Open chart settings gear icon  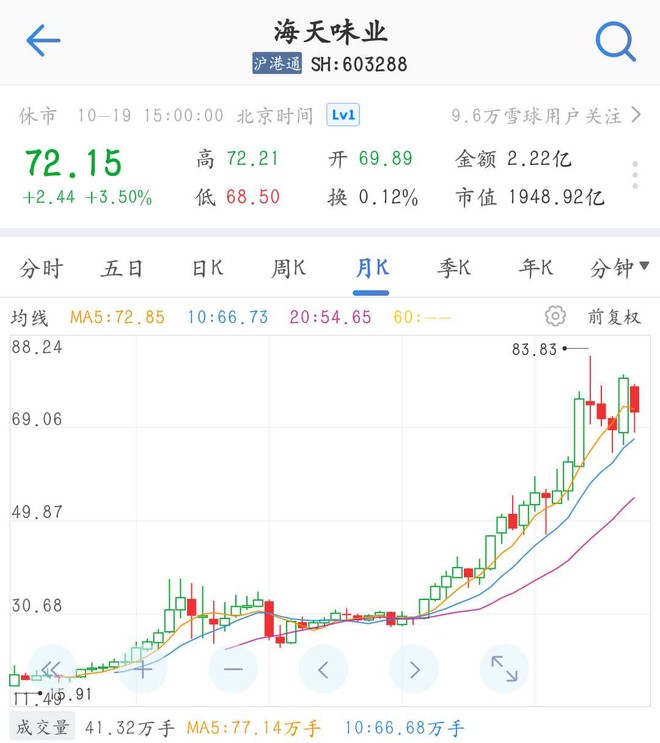pyautogui.click(x=555, y=316)
